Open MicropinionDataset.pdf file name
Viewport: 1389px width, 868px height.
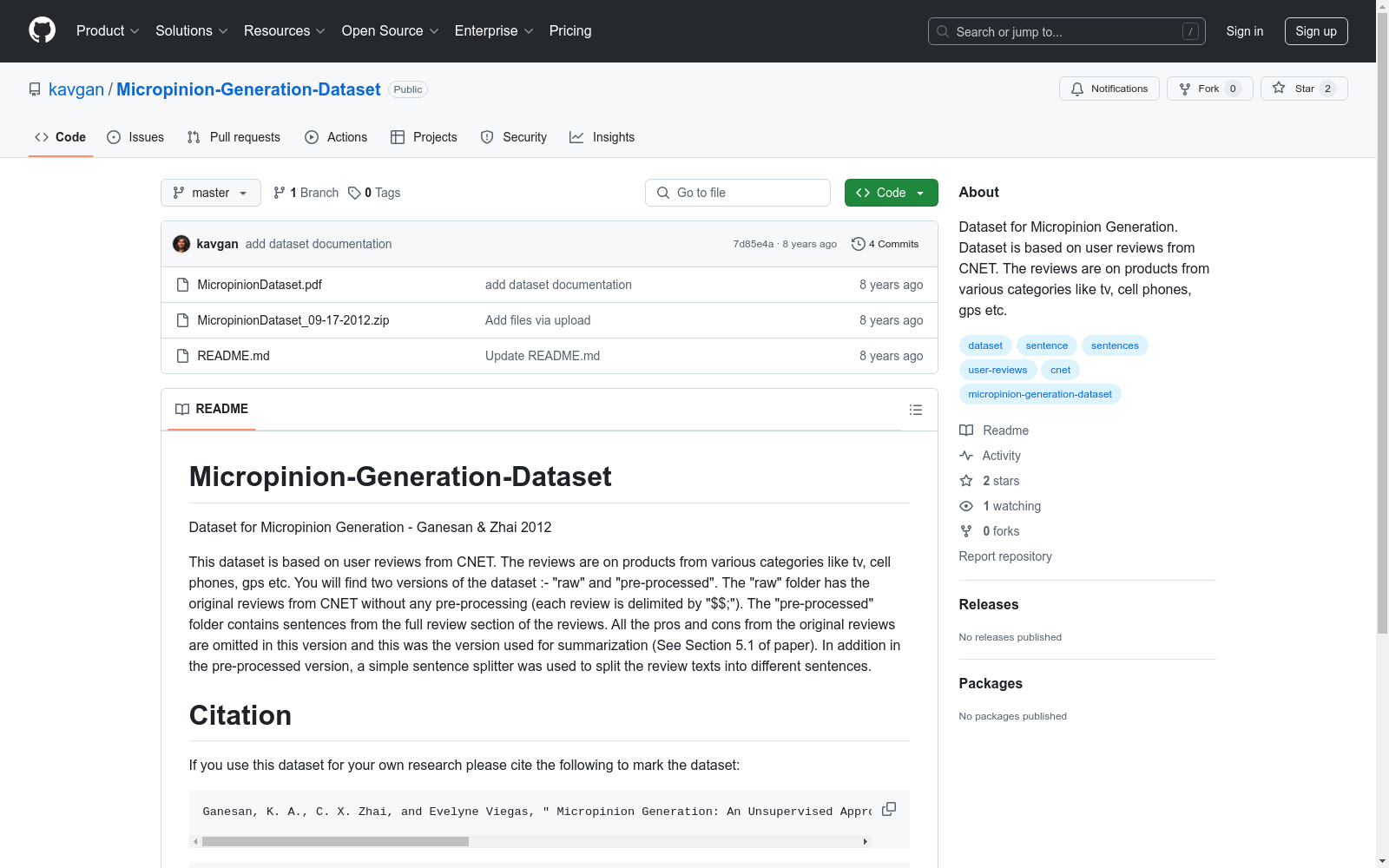tap(260, 285)
